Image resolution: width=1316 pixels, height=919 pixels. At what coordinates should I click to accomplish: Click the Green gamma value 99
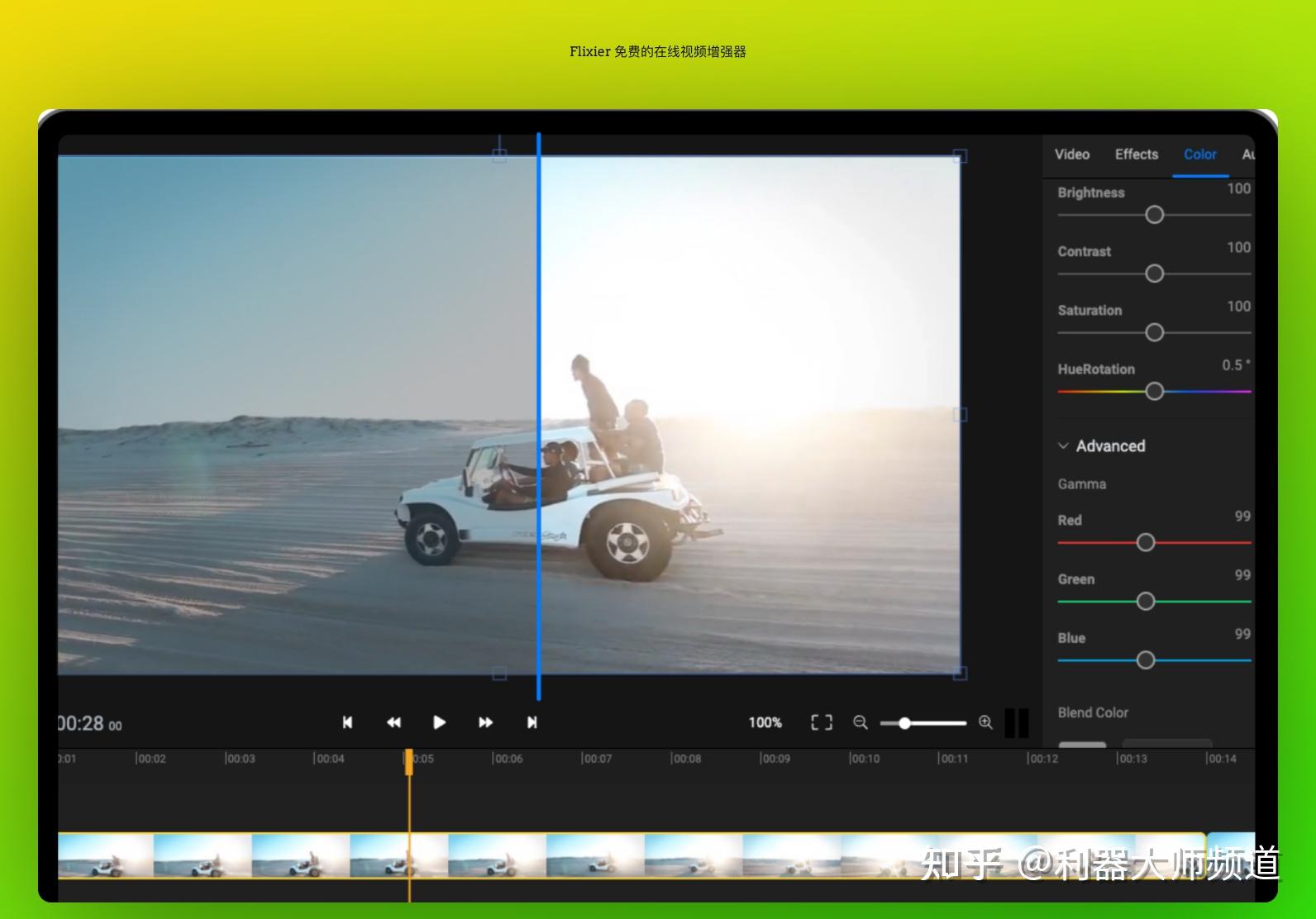(x=1242, y=574)
